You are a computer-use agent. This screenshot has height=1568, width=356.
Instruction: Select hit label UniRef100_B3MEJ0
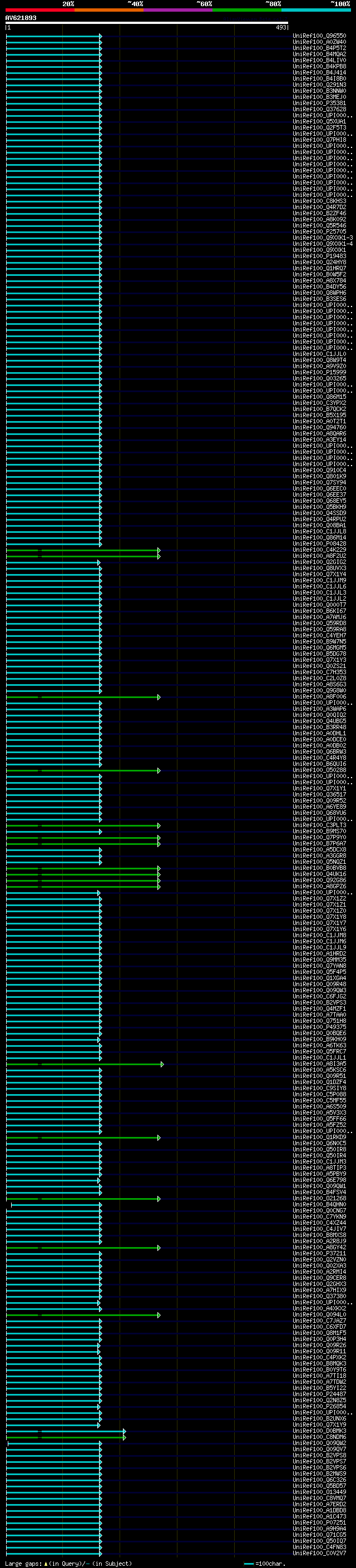[319, 97]
